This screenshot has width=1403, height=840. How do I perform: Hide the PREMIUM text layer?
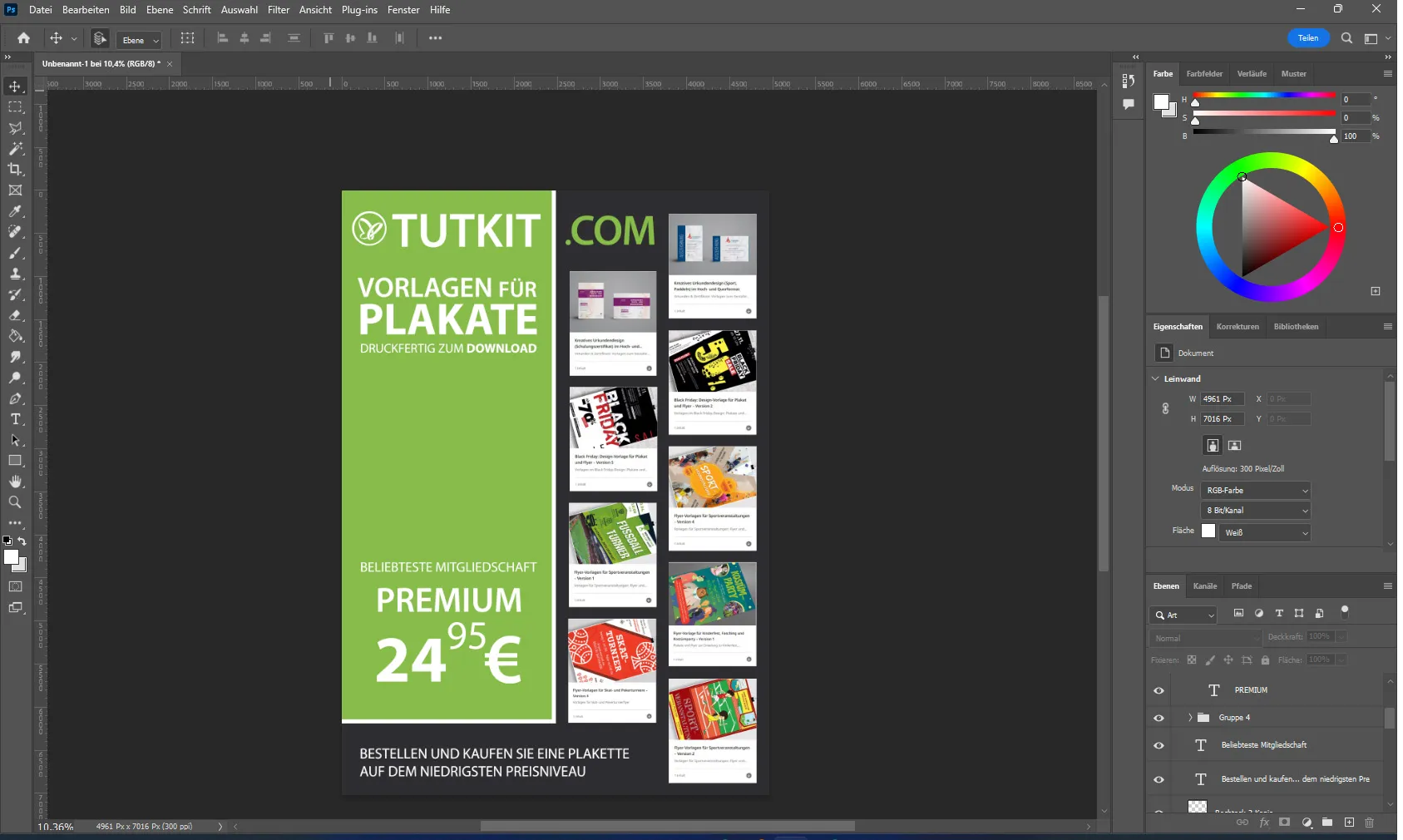tap(1158, 691)
